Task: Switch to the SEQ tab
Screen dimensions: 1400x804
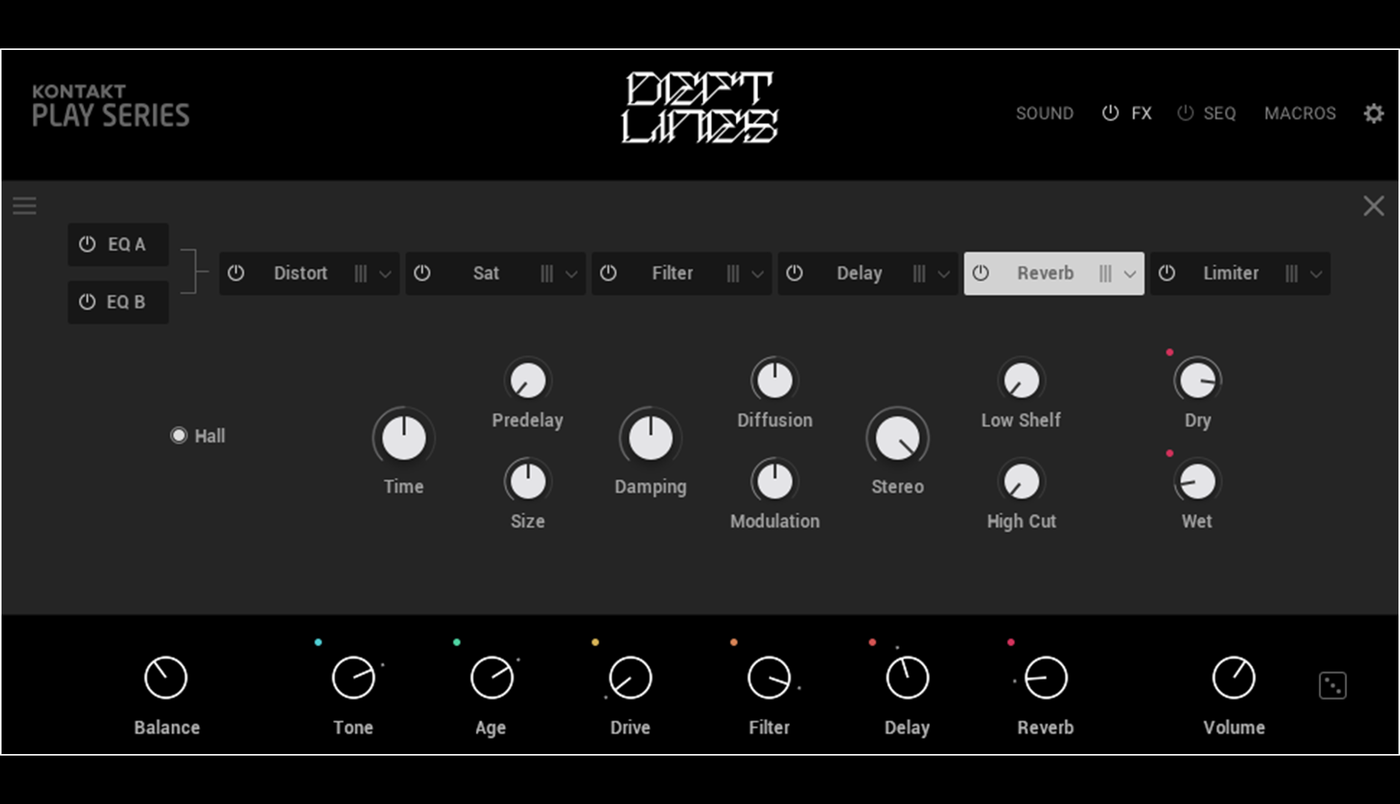Action: click(x=1219, y=114)
